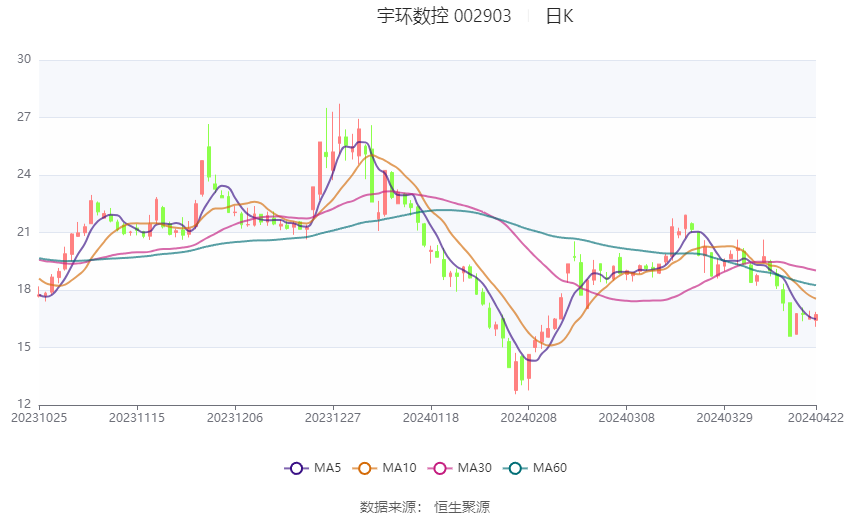
Task: Toggle the MA10 orange legend circle
Action: tap(364, 468)
